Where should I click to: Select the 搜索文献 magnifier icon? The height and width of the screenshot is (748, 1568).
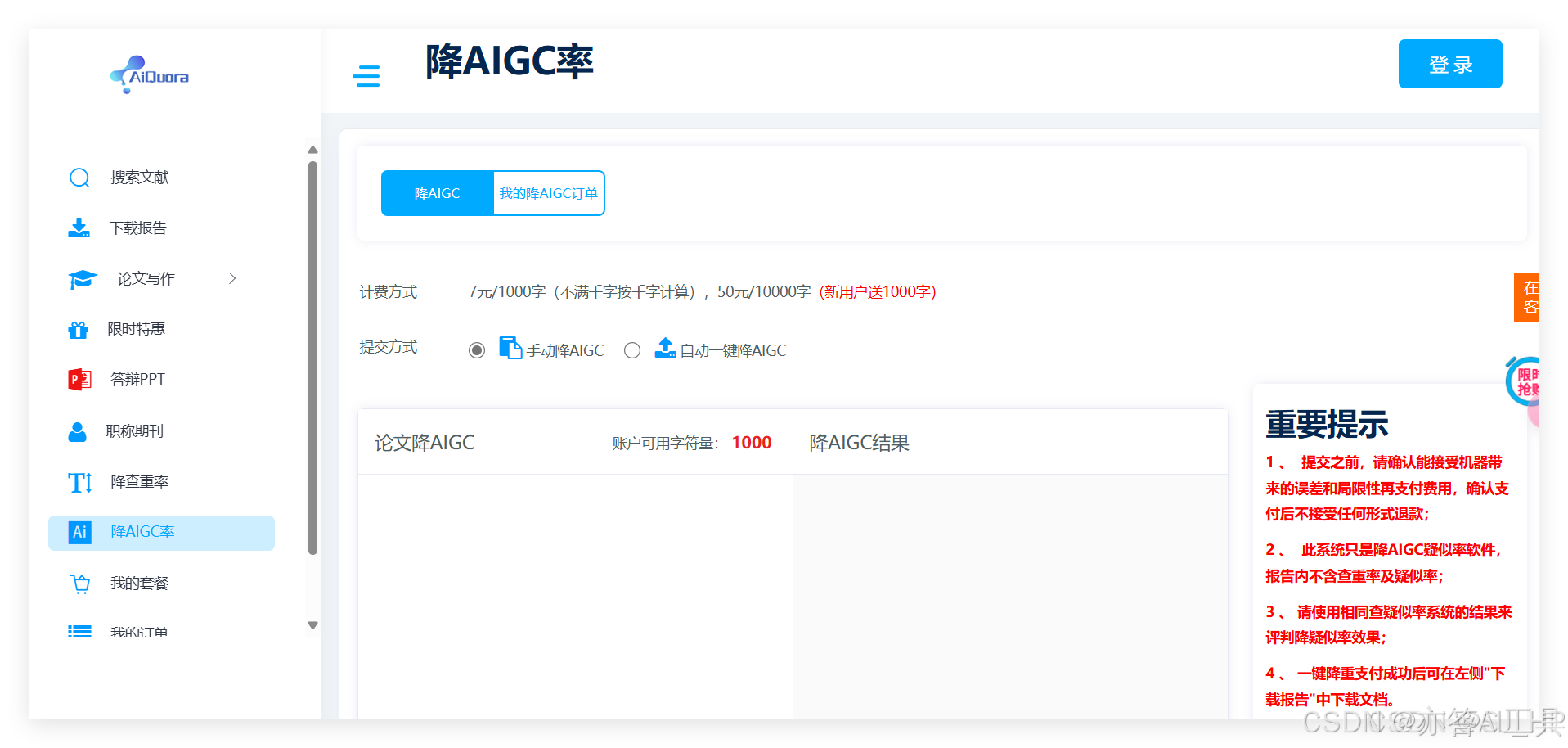[79, 177]
